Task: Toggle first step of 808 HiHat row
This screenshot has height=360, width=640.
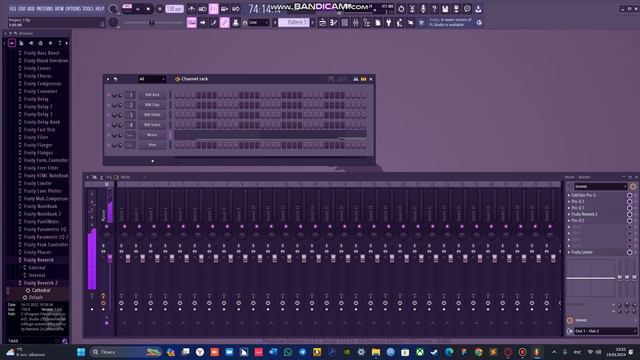Action: tap(177, 115)
